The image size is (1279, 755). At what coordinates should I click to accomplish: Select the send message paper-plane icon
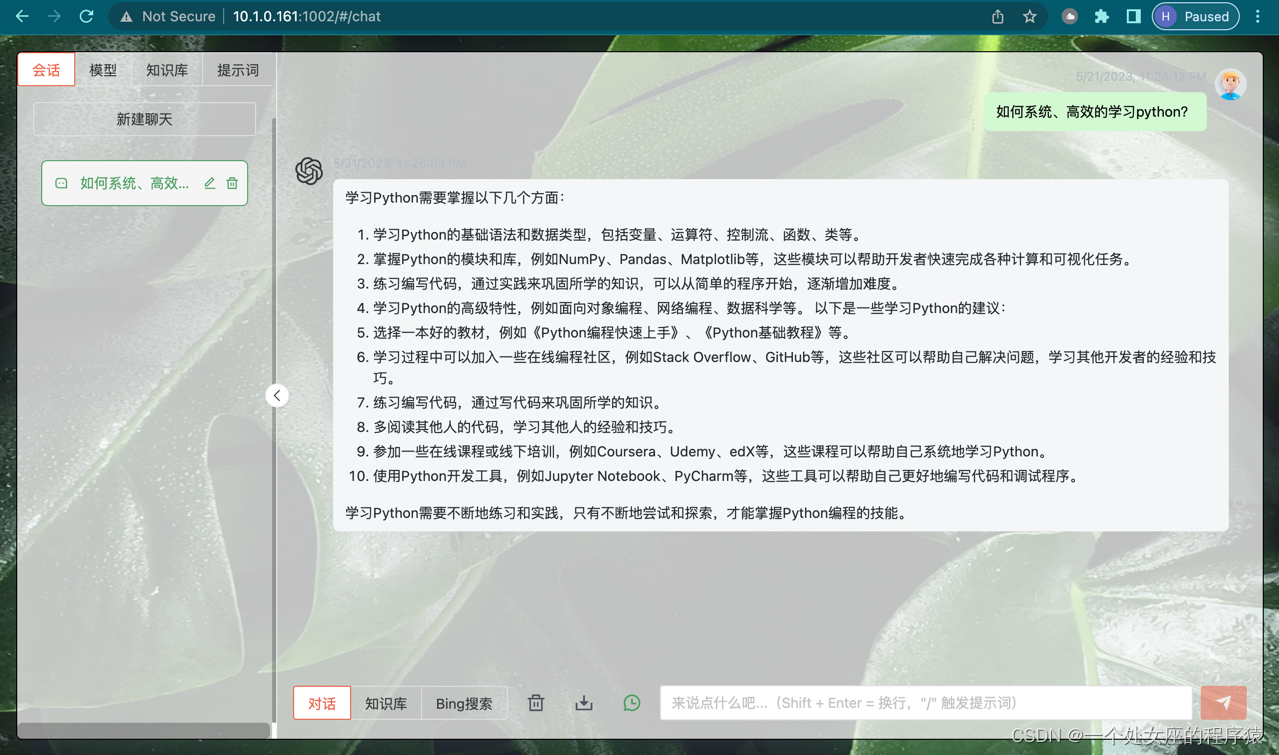(1224, 703)
